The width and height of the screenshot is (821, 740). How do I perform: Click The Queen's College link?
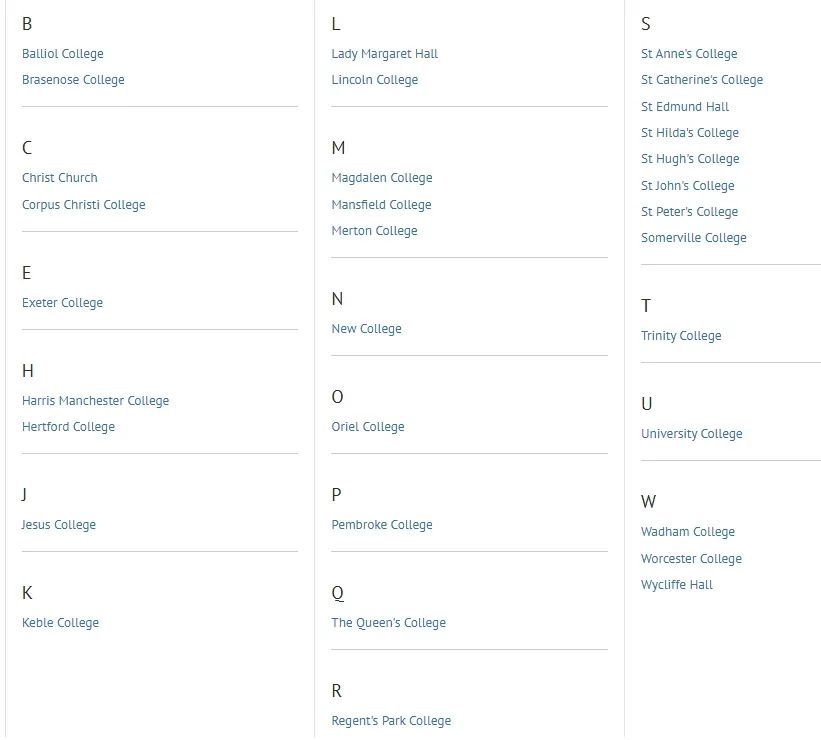tap(388, 623)
